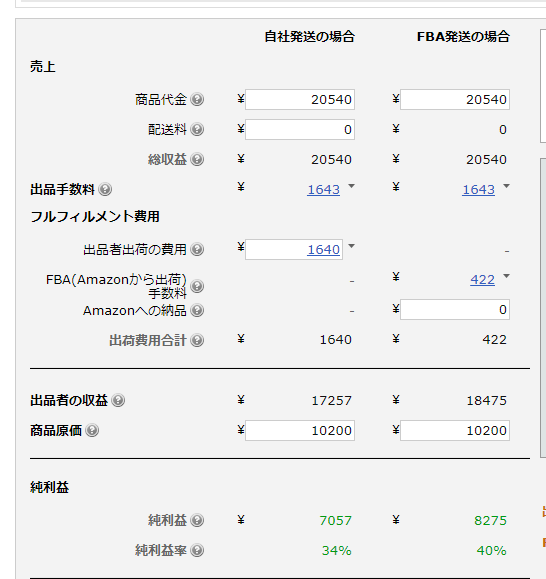The width and height of the screenshot is (546, 579).
Task: Open the help icon beside 出品者の収益
Action: coord(118,400)
